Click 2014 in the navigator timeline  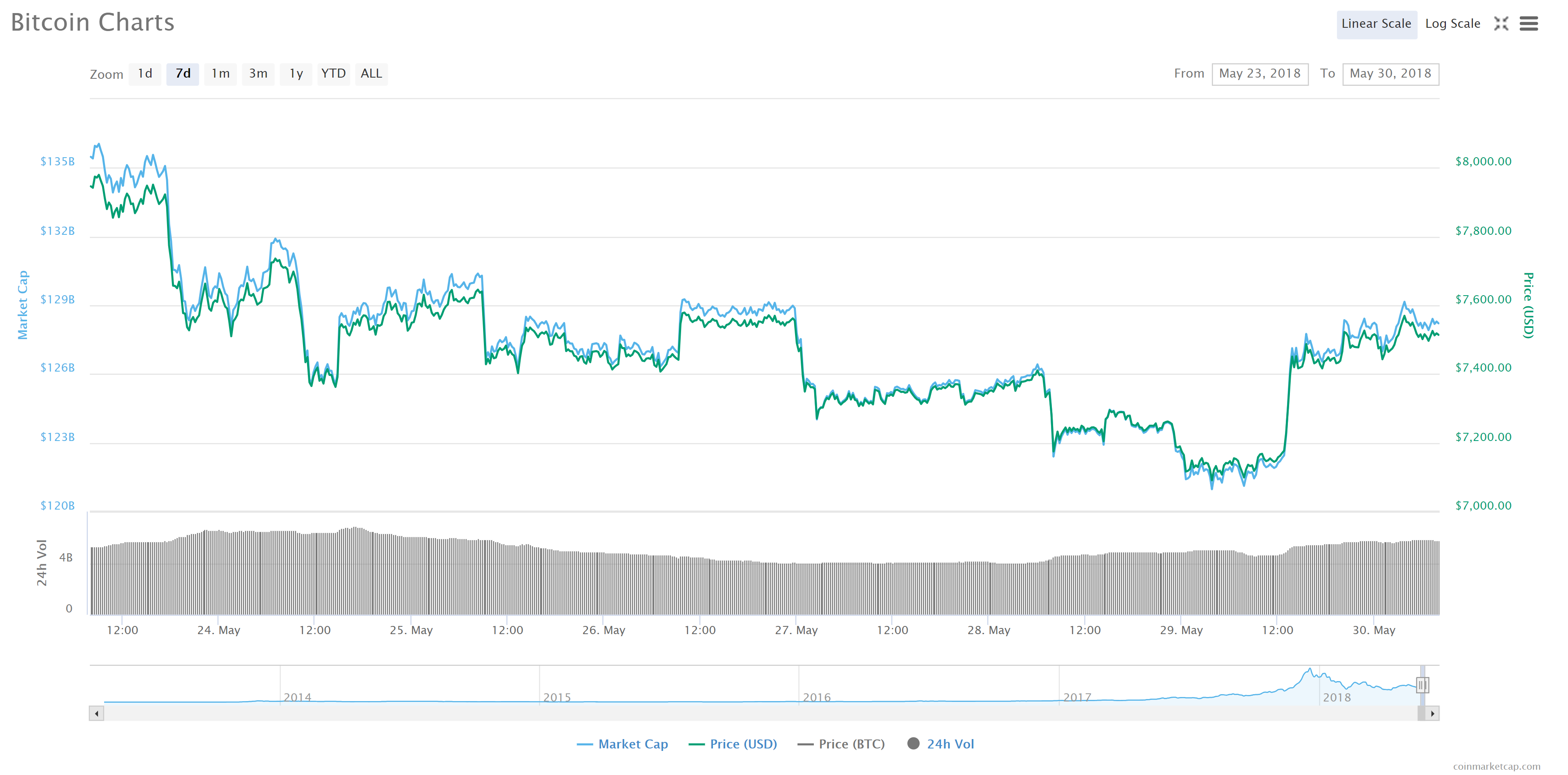297,698
